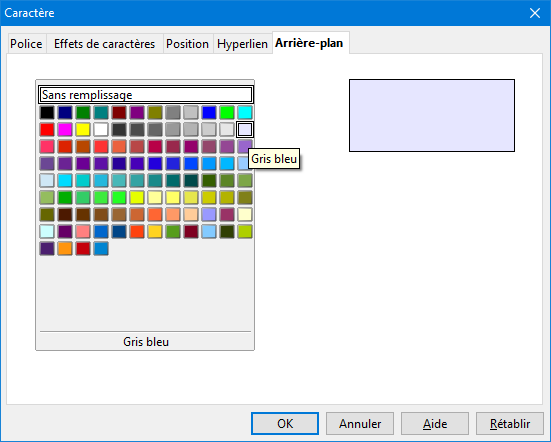
Task: Select the bright yellow color swatch
Action: [83, 129]
